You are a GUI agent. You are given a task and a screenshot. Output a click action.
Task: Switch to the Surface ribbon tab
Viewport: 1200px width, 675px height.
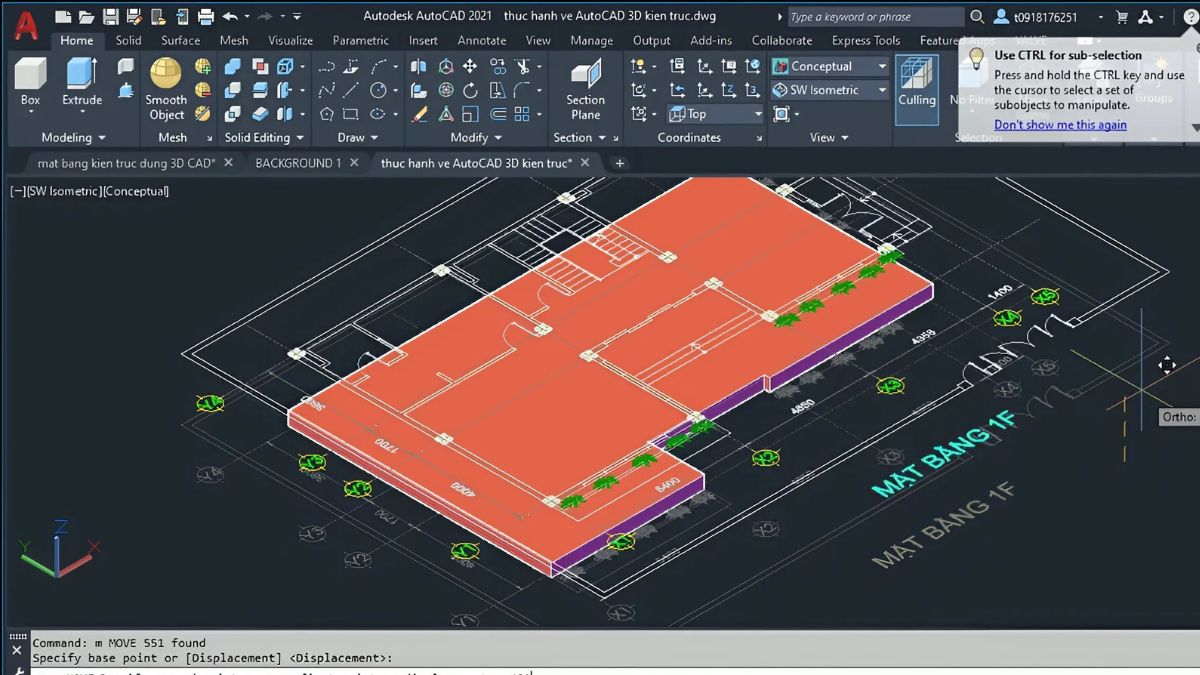pos(181,41)
